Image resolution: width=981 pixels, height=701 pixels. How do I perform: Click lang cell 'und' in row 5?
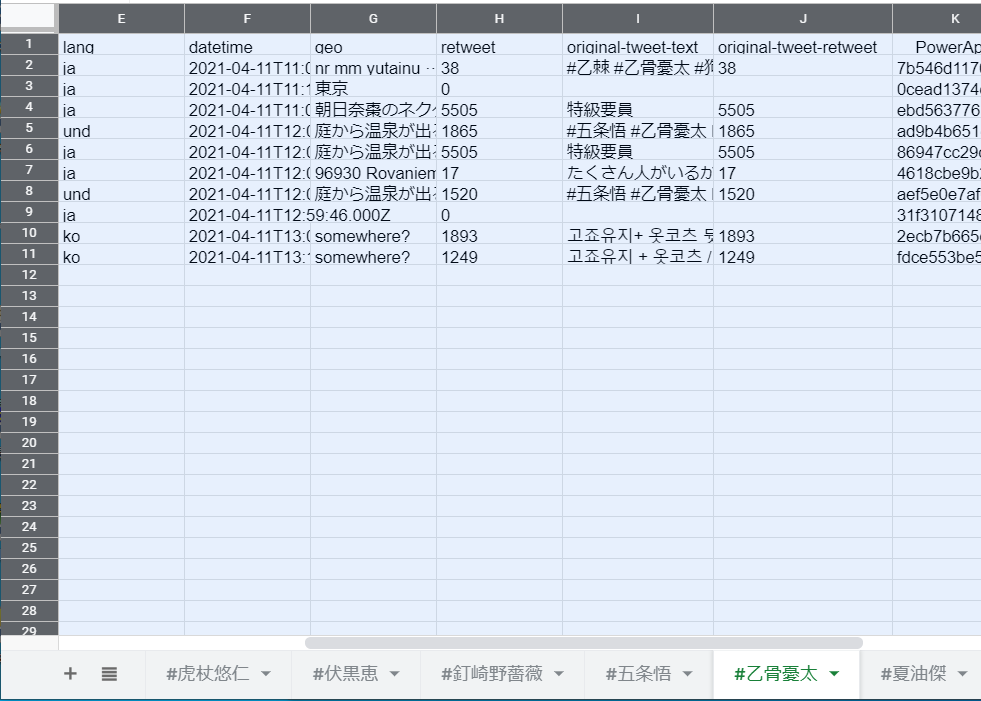(121, 128)
